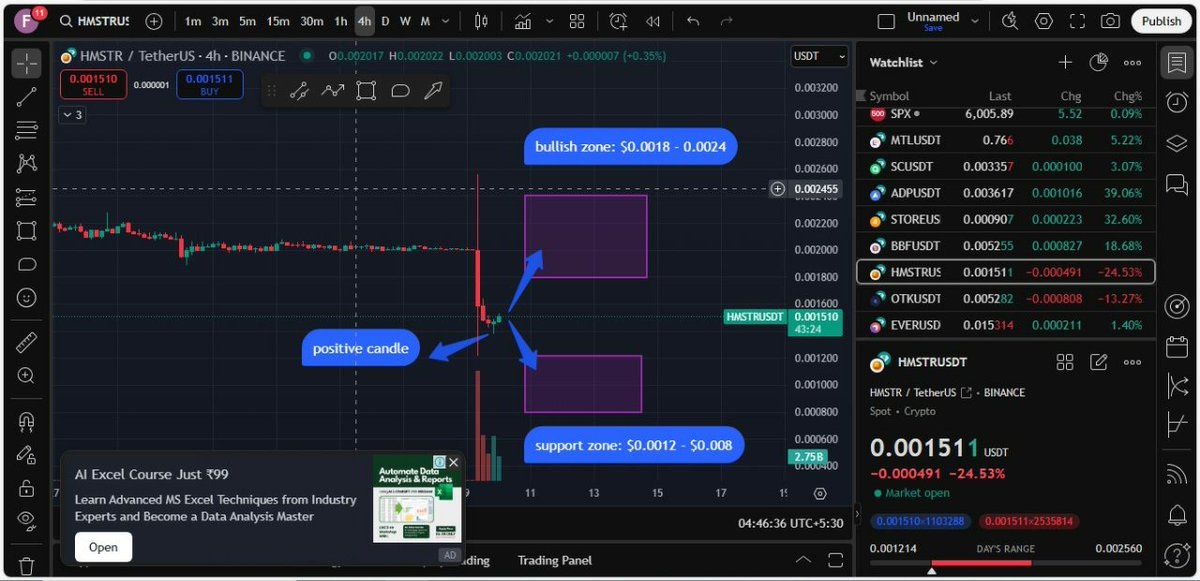Screen dimensions: 1200x581
Task: Click Open on the Excel course ad
Action: (103, 547)
